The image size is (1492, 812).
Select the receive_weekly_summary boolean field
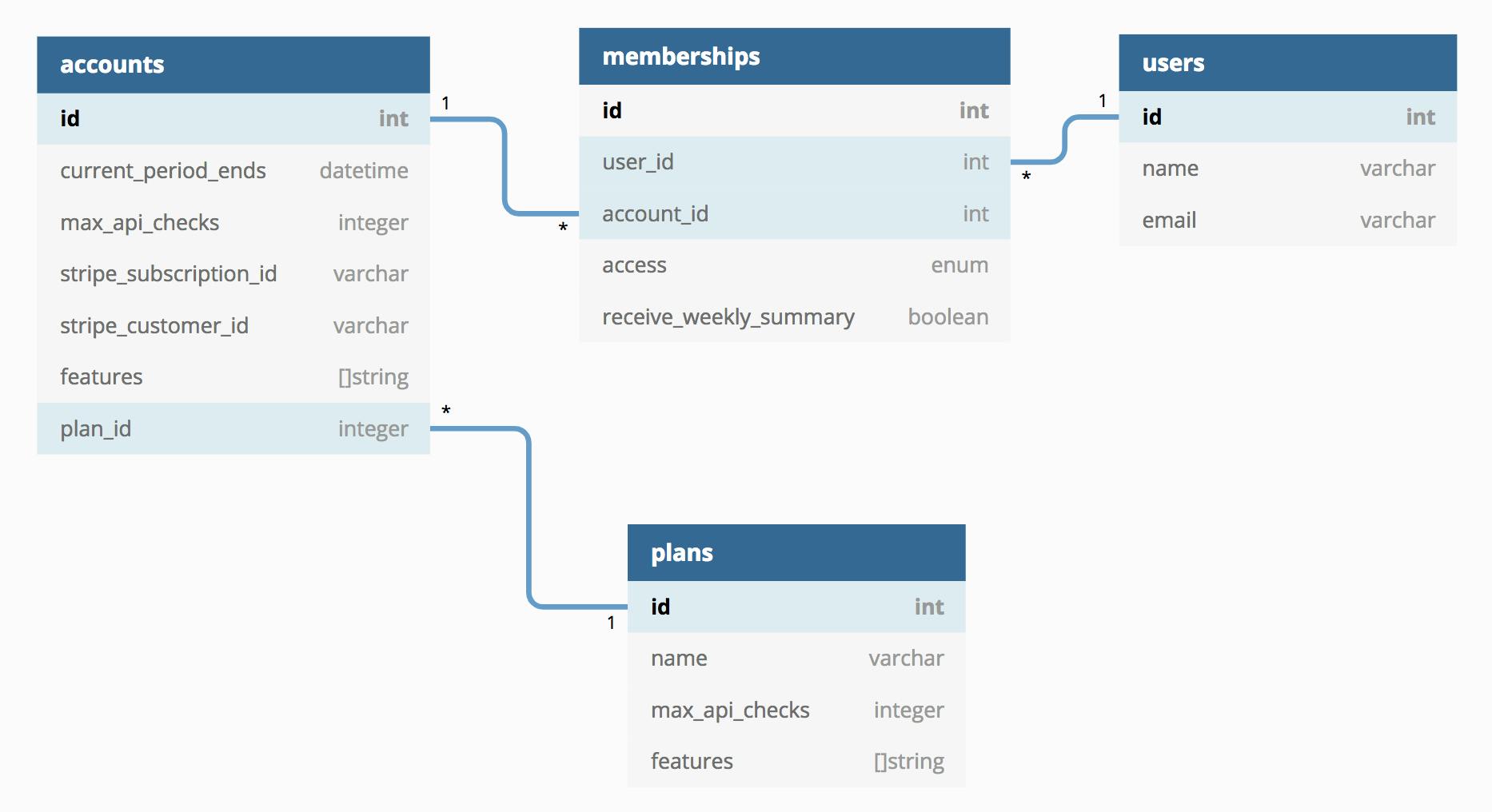click(795, 317)
